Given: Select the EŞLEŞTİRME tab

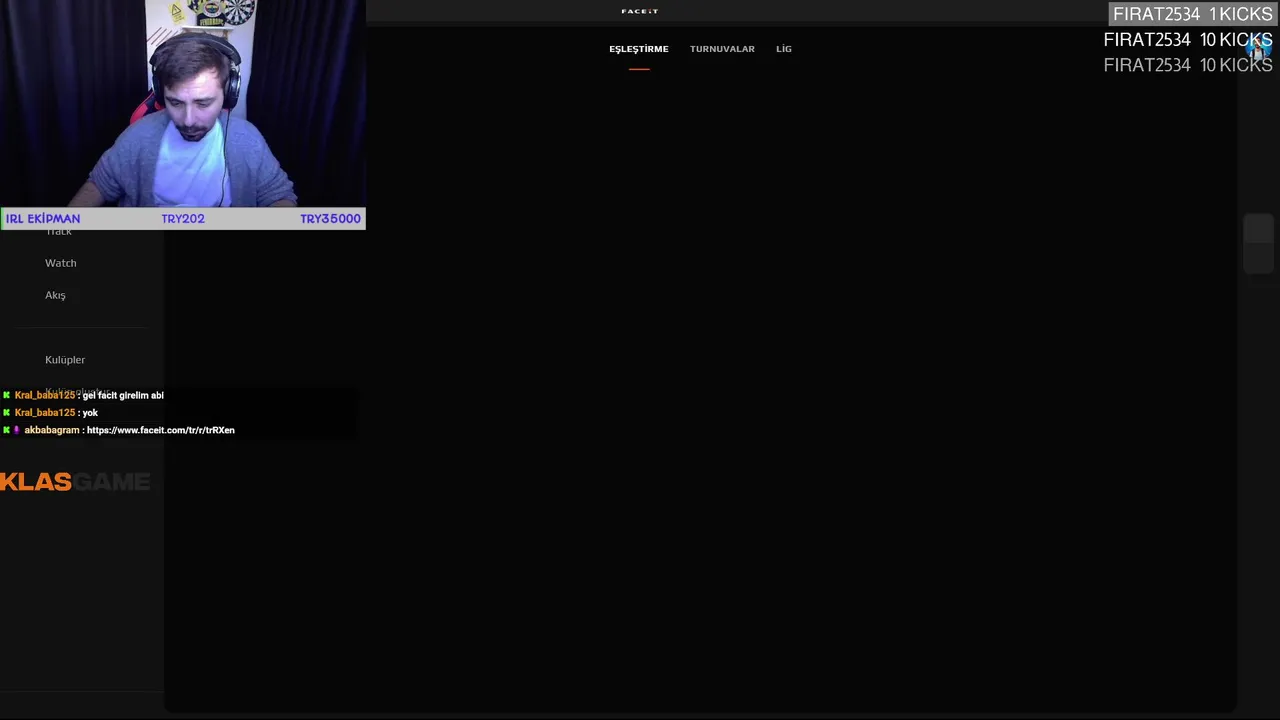Looking at the screenshot, I should [639, 49].
